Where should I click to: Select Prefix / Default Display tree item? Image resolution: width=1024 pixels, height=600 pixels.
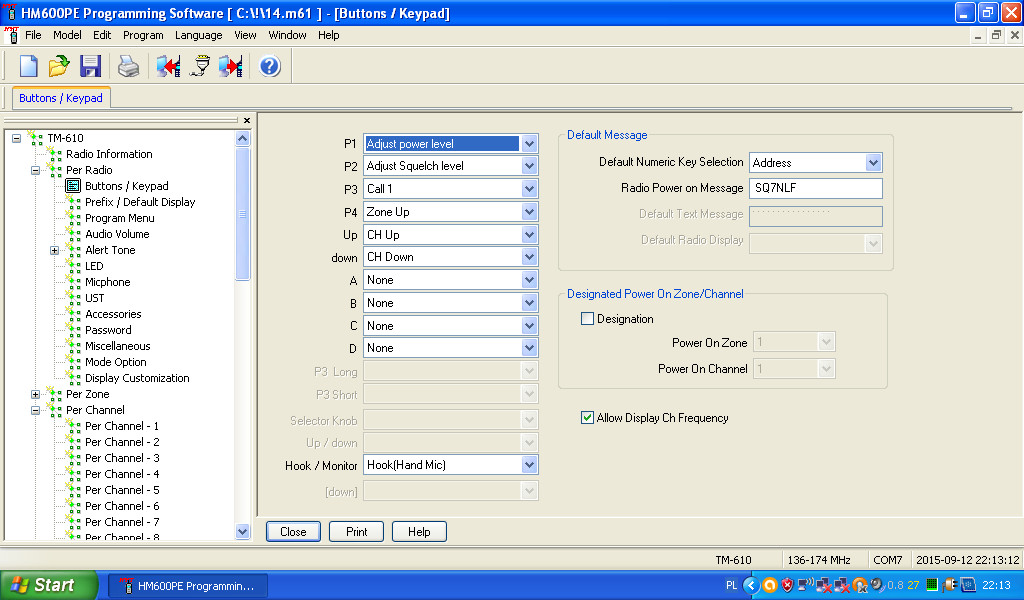[140, 202]
